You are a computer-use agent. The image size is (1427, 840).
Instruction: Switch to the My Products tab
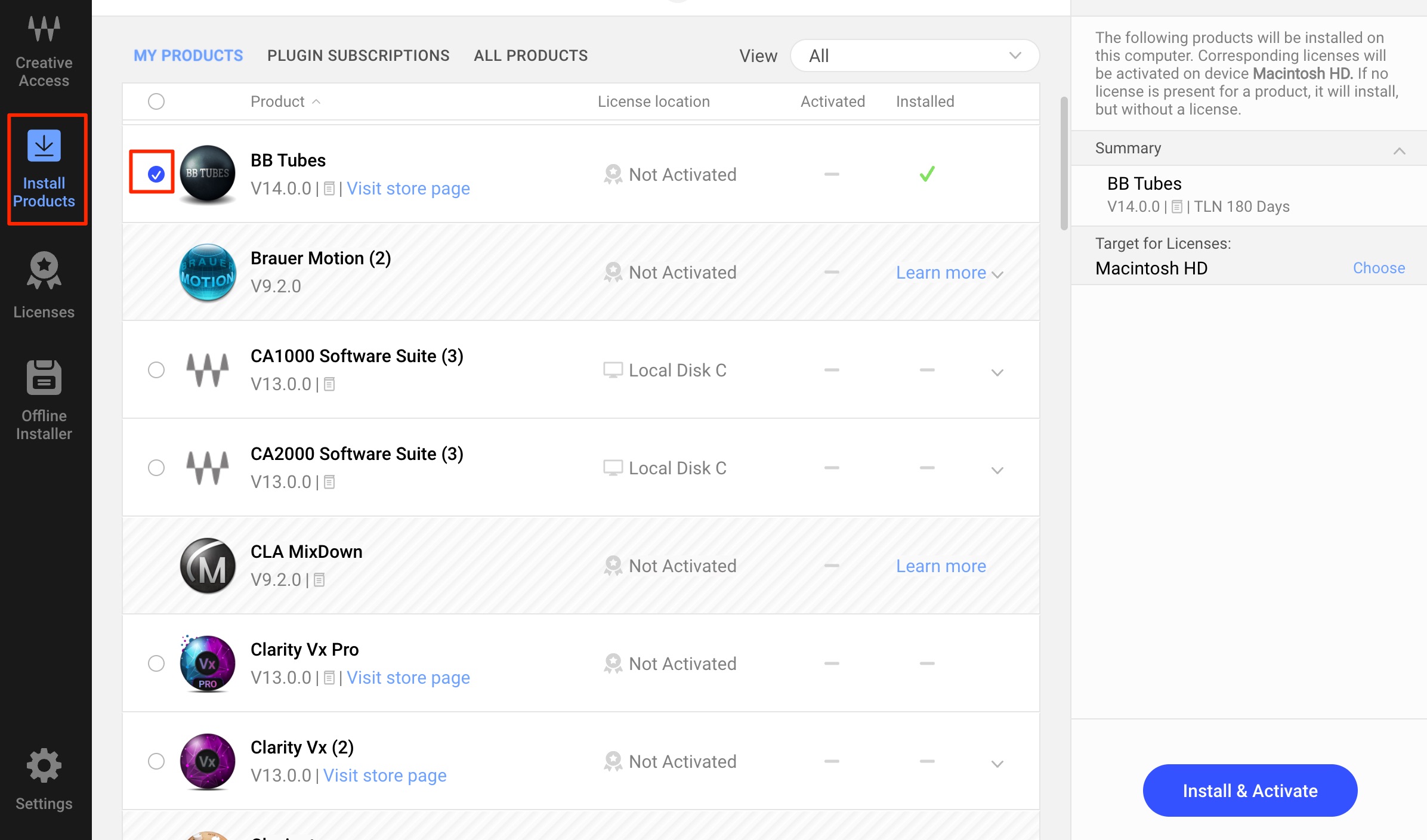point(188,55)
